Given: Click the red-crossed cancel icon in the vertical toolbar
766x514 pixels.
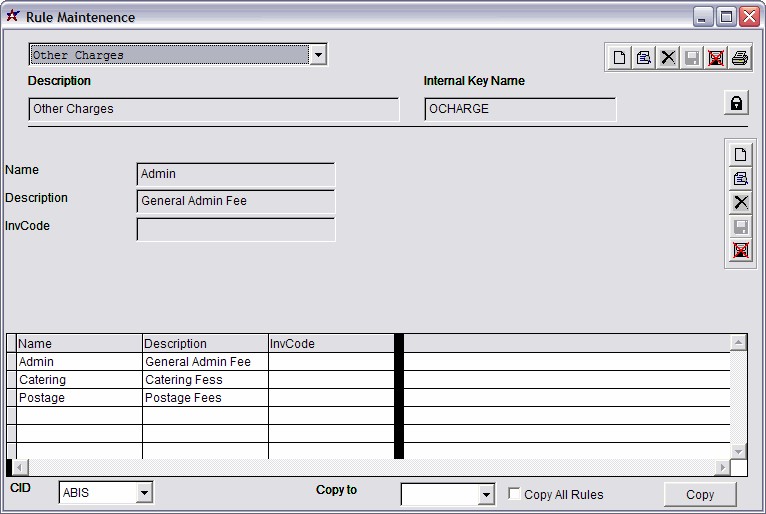Looking at the screenshot, I should (x=740, y=250).
